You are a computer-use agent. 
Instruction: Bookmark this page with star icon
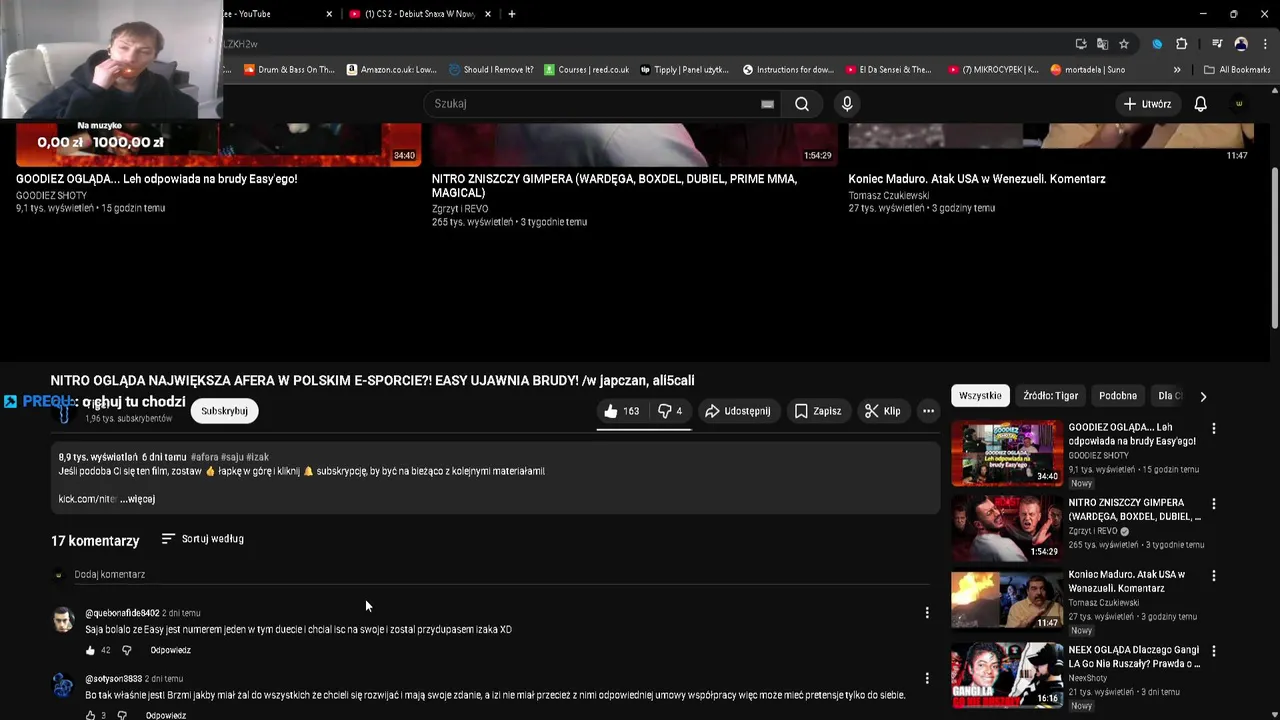coord(1124,44)
